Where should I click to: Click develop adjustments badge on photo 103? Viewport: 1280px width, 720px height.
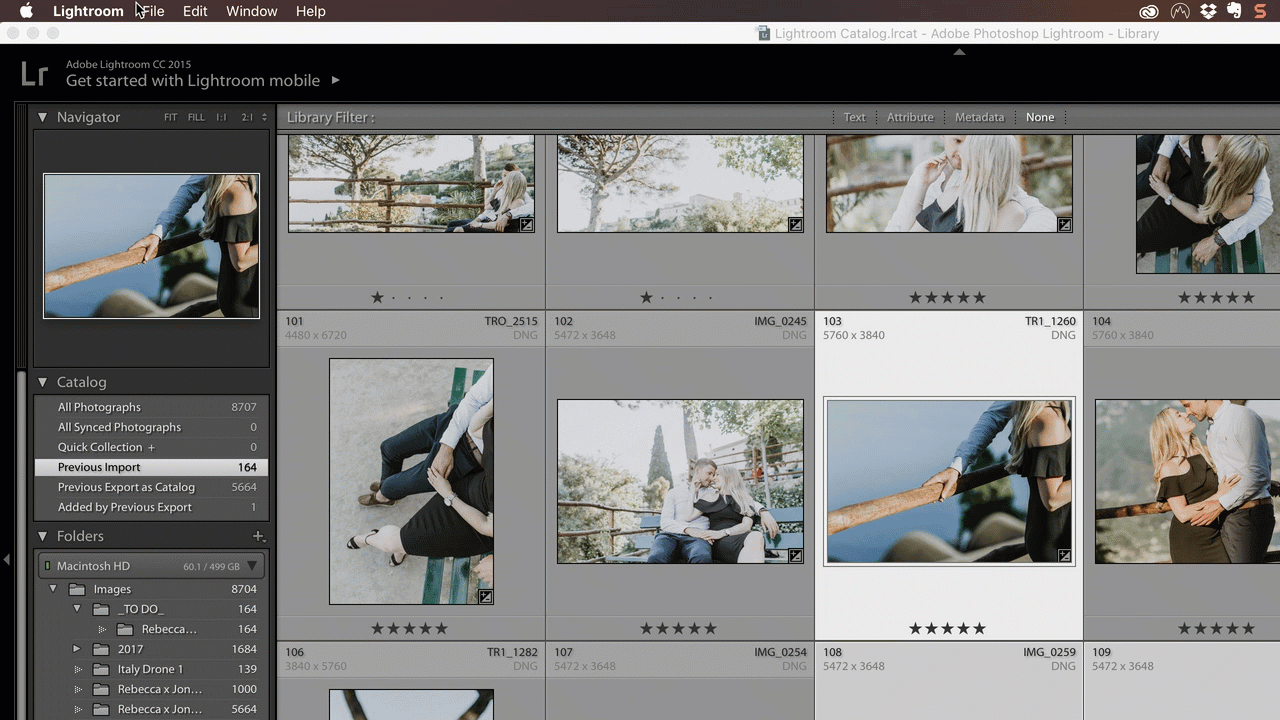pos(1064,556)
